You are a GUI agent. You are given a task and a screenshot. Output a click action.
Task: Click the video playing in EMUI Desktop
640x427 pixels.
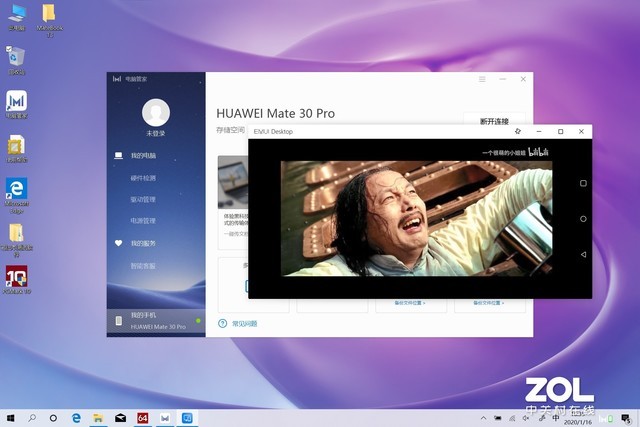click(x=416, y=218)
